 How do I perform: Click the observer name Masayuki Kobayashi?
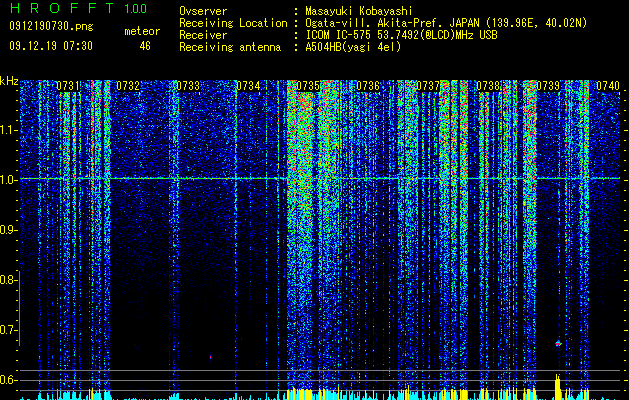[x=359, y=11]
